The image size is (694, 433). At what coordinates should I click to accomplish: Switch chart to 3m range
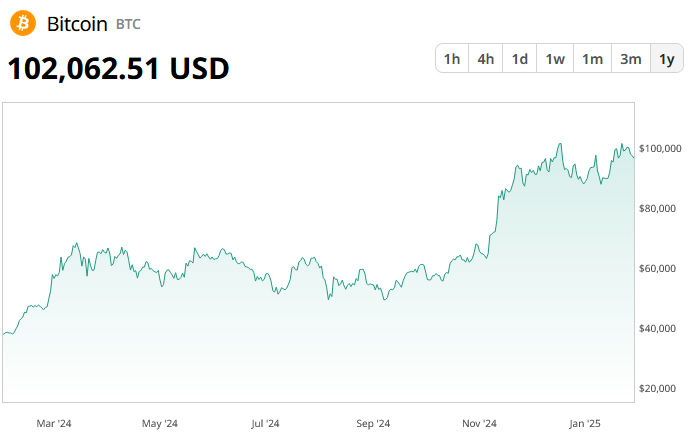[630, 59]
